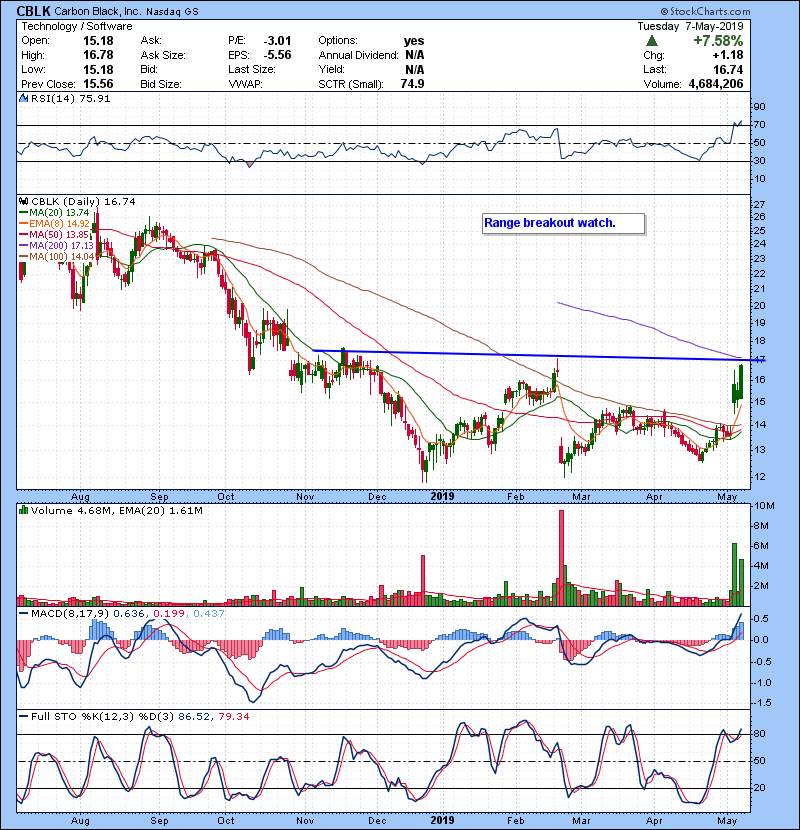This screenshot has height=830, width=800.
Task: Select the EMA(8) 14.92 legend entry
Action: [55, 223]
